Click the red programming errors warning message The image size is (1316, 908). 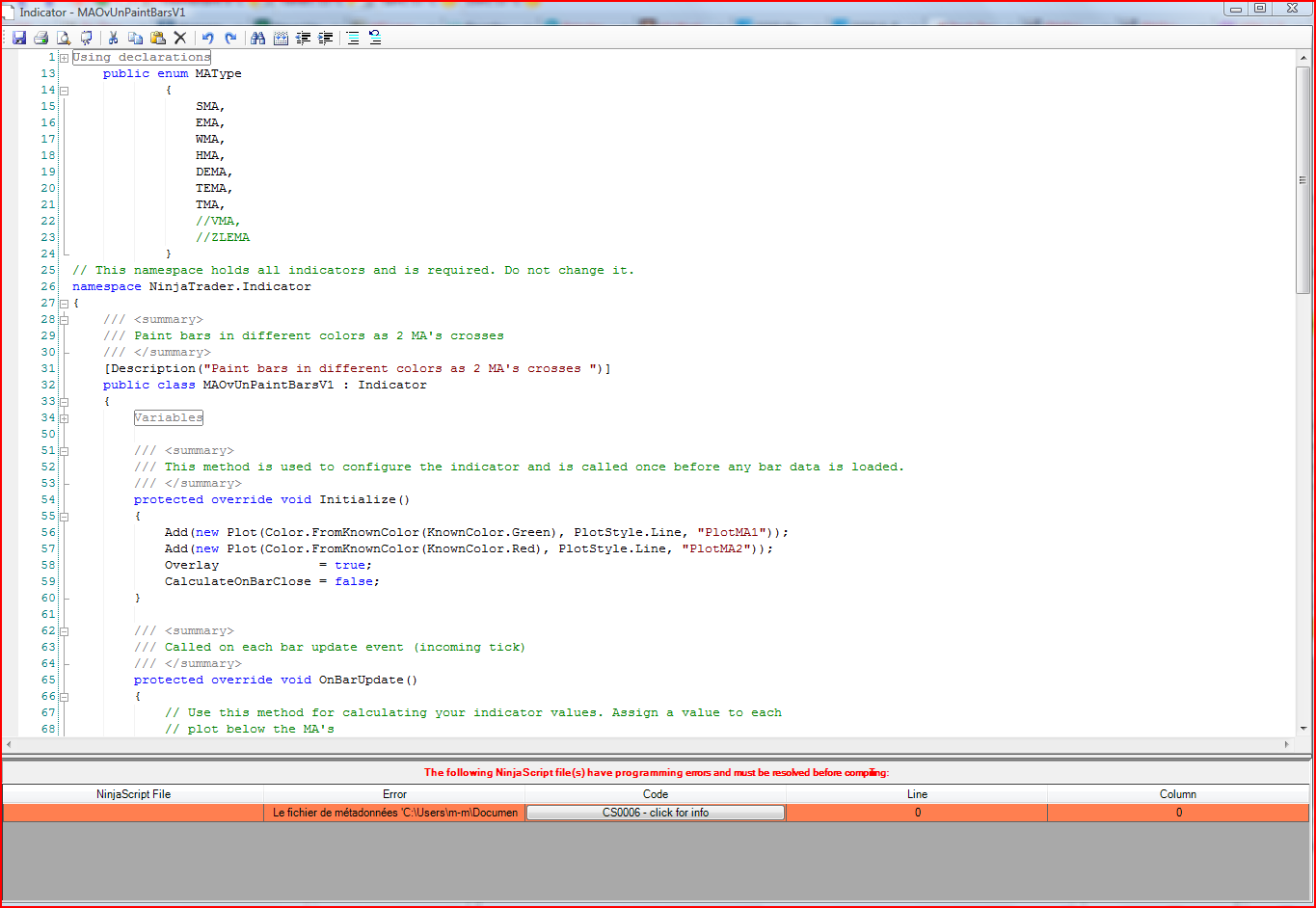click(x=657, y=772)
